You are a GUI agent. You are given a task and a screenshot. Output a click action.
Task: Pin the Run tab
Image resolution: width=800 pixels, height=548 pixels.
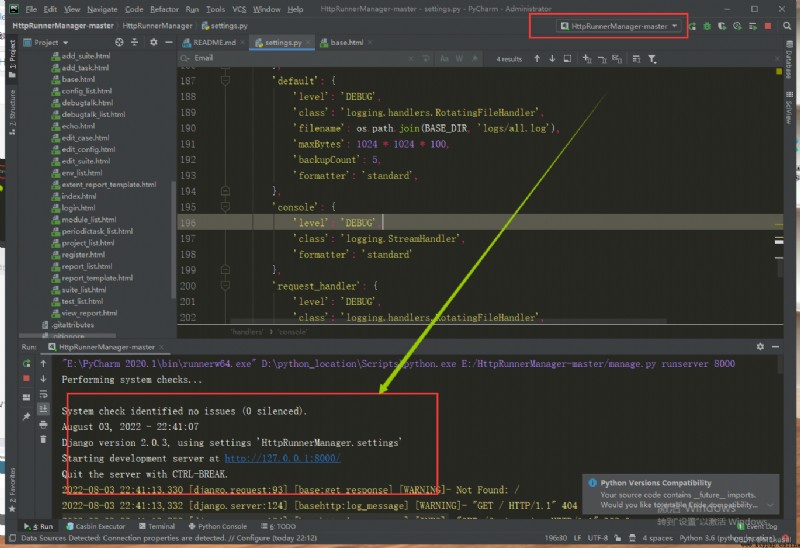point(27,416)
